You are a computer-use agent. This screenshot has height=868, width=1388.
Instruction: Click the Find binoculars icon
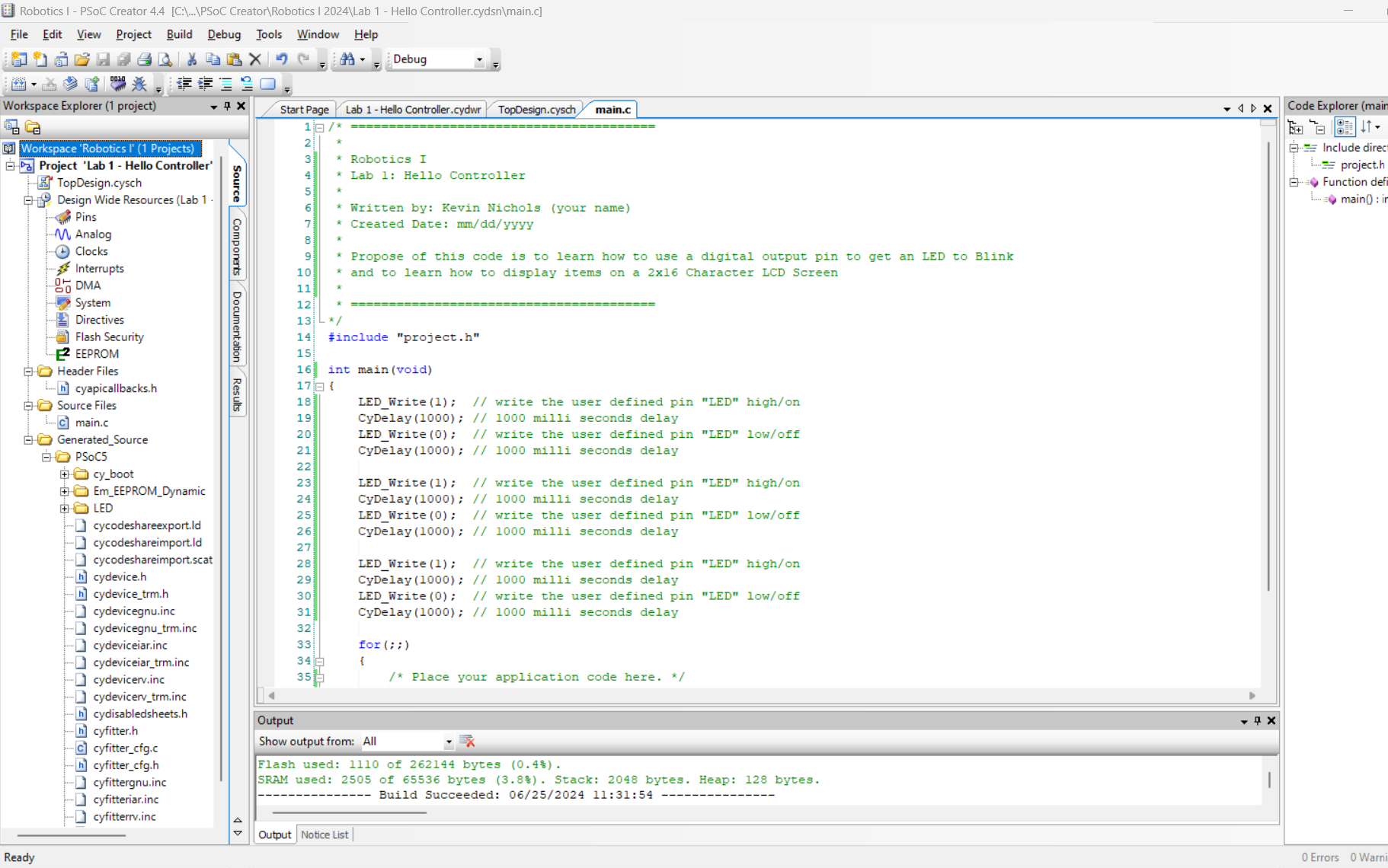coord(347,59)
